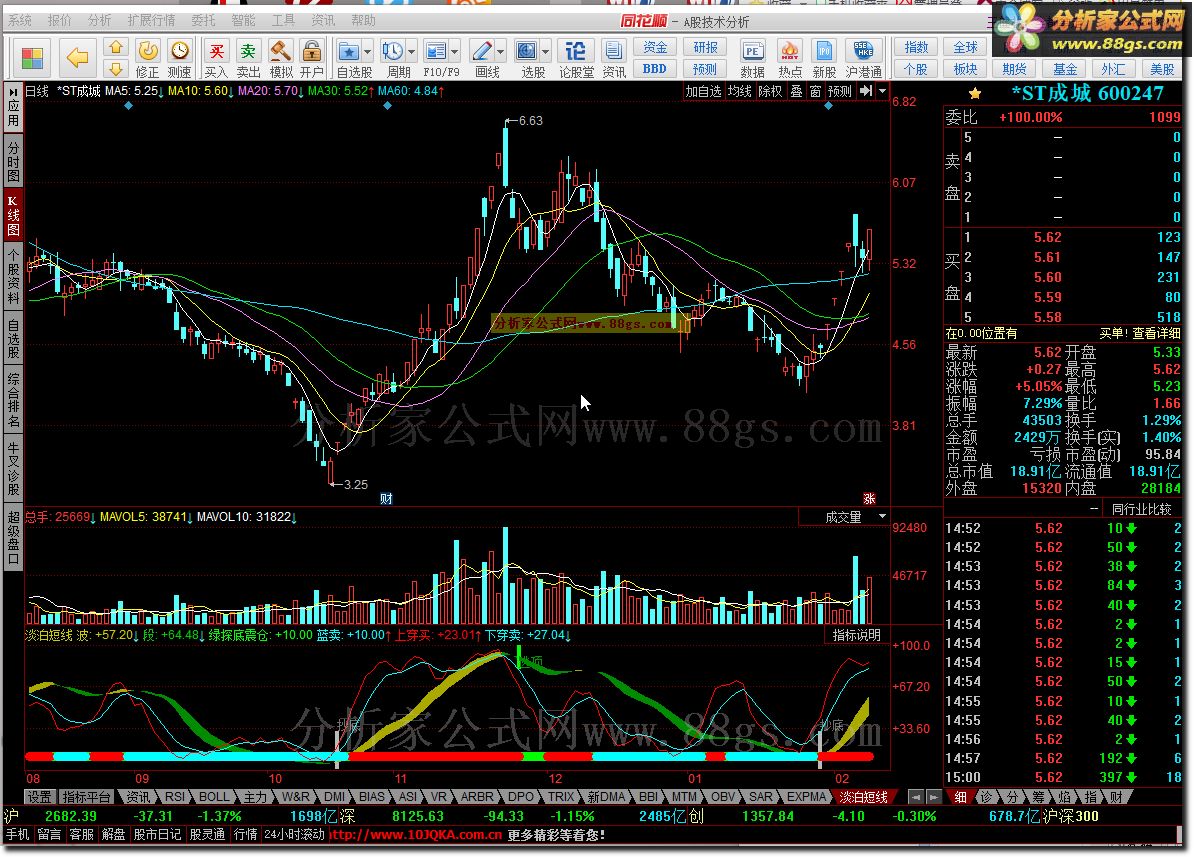This screenshot has width=1194, height=857.
Task: Select the 淡泊短线 indicator tab
Action: click(x=864, y=797)
